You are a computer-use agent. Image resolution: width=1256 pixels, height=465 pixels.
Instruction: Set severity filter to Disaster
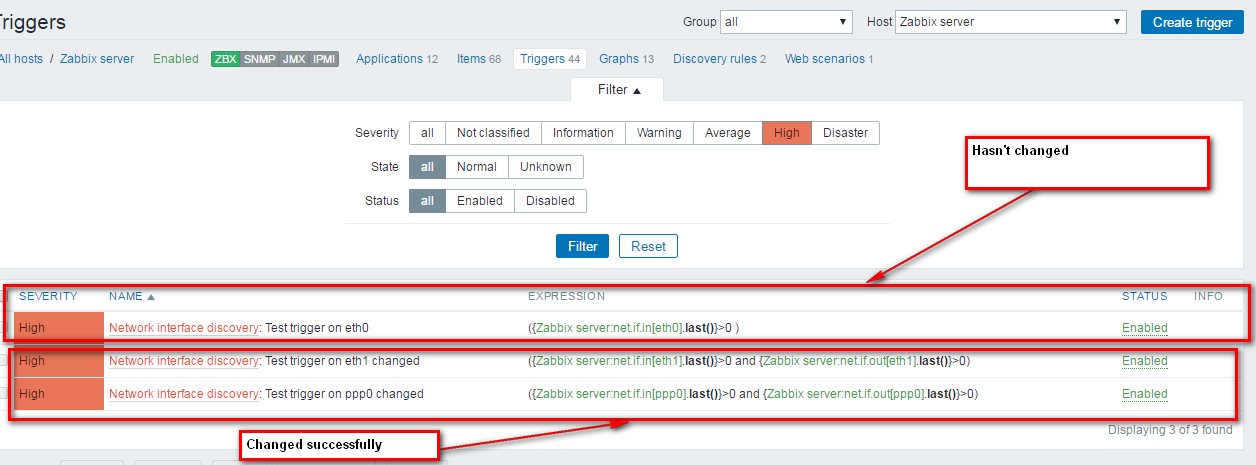[846, 133]
